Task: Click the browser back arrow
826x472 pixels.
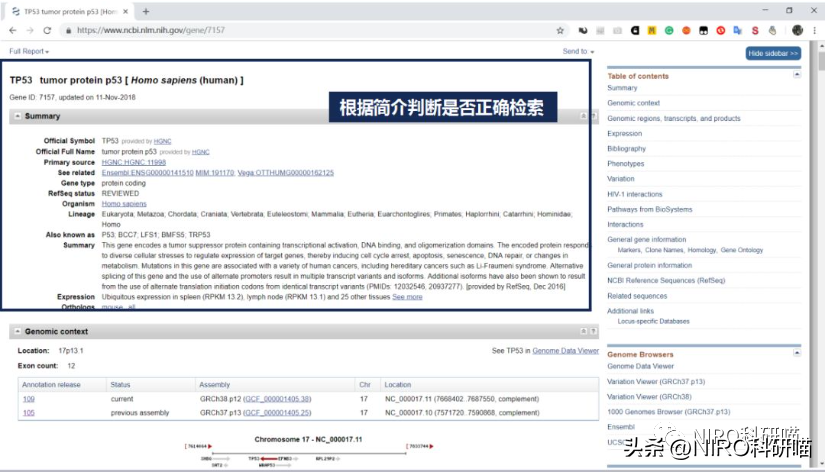Action: (11, 30)
